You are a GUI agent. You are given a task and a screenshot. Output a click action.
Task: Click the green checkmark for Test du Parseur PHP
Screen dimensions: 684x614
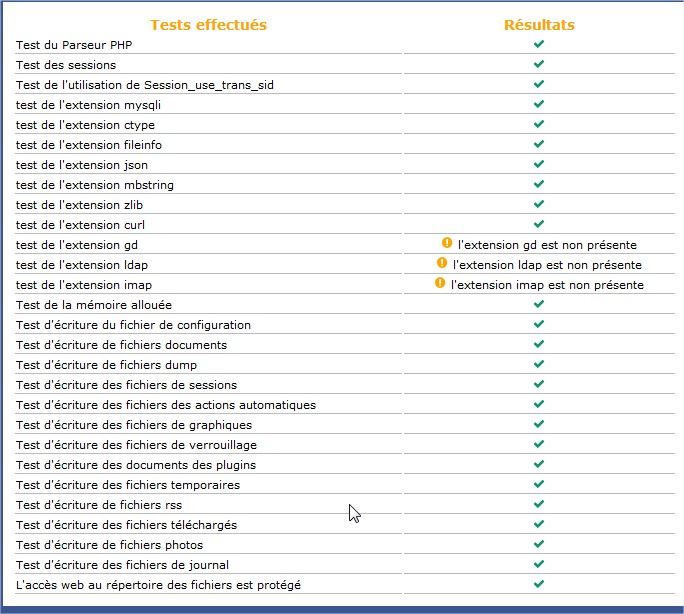pos(539,44)
